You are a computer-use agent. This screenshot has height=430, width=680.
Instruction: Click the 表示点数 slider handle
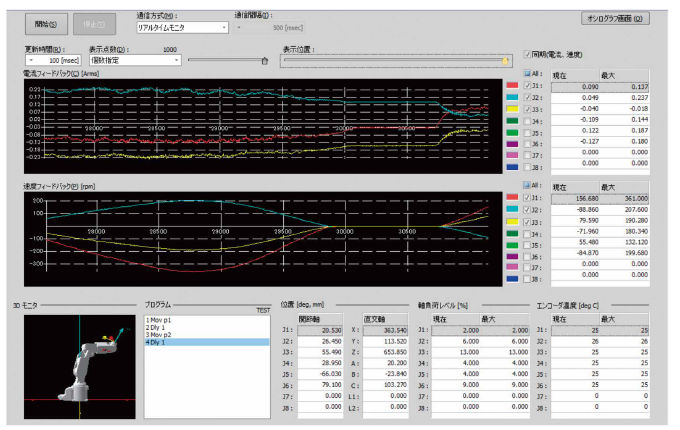(264, 60)
